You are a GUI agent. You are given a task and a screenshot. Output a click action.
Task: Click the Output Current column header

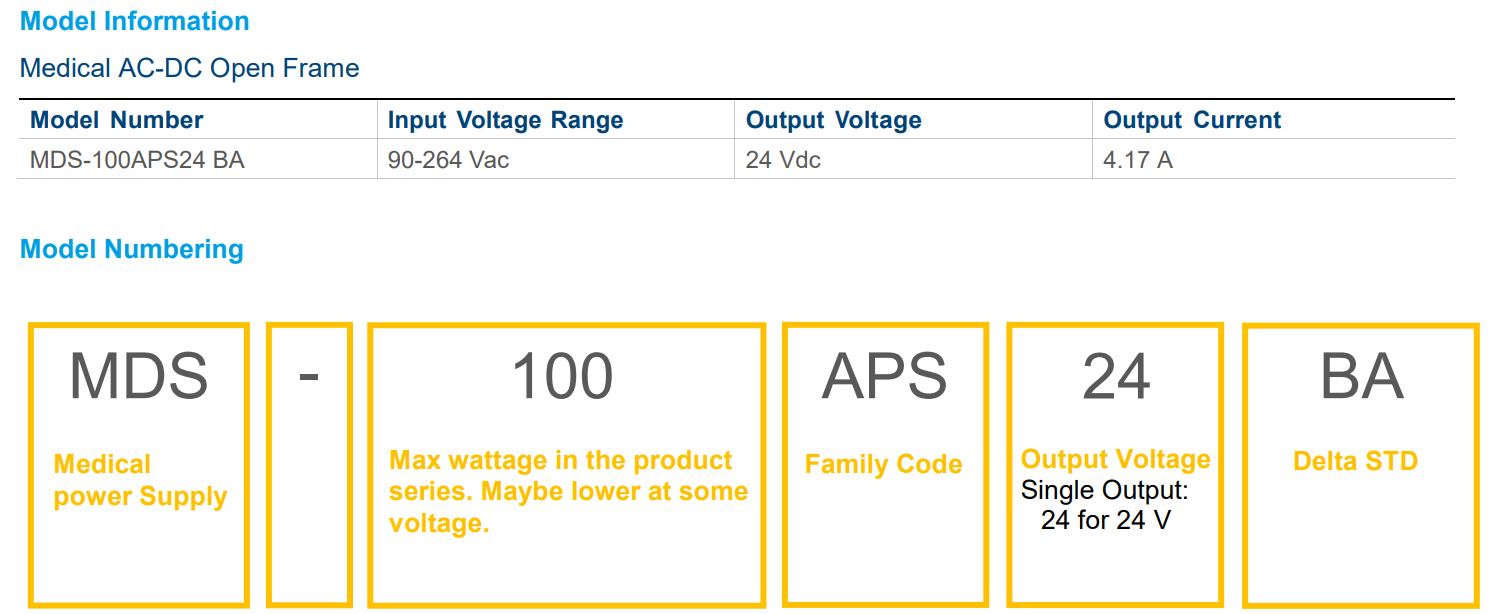tap(1192, 120)
